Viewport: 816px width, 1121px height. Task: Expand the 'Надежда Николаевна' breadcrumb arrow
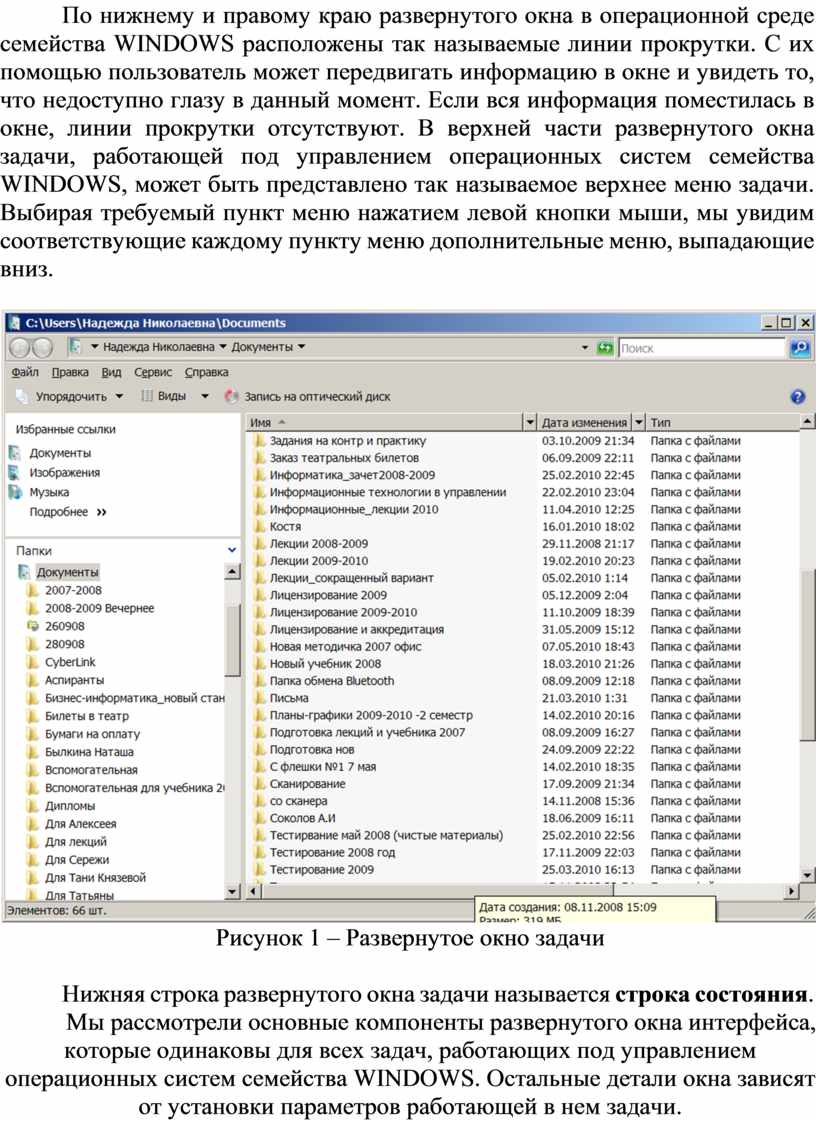pos(222,347)
